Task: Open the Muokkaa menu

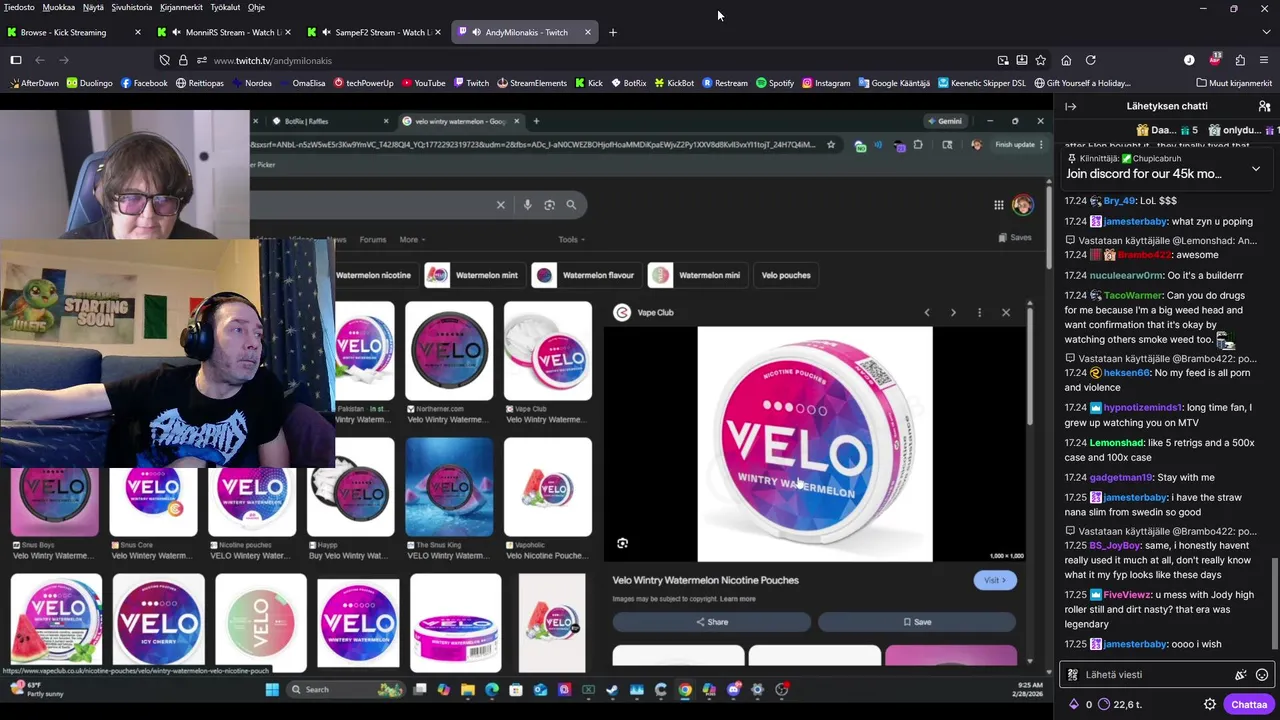Action: [x=59, y=7]
